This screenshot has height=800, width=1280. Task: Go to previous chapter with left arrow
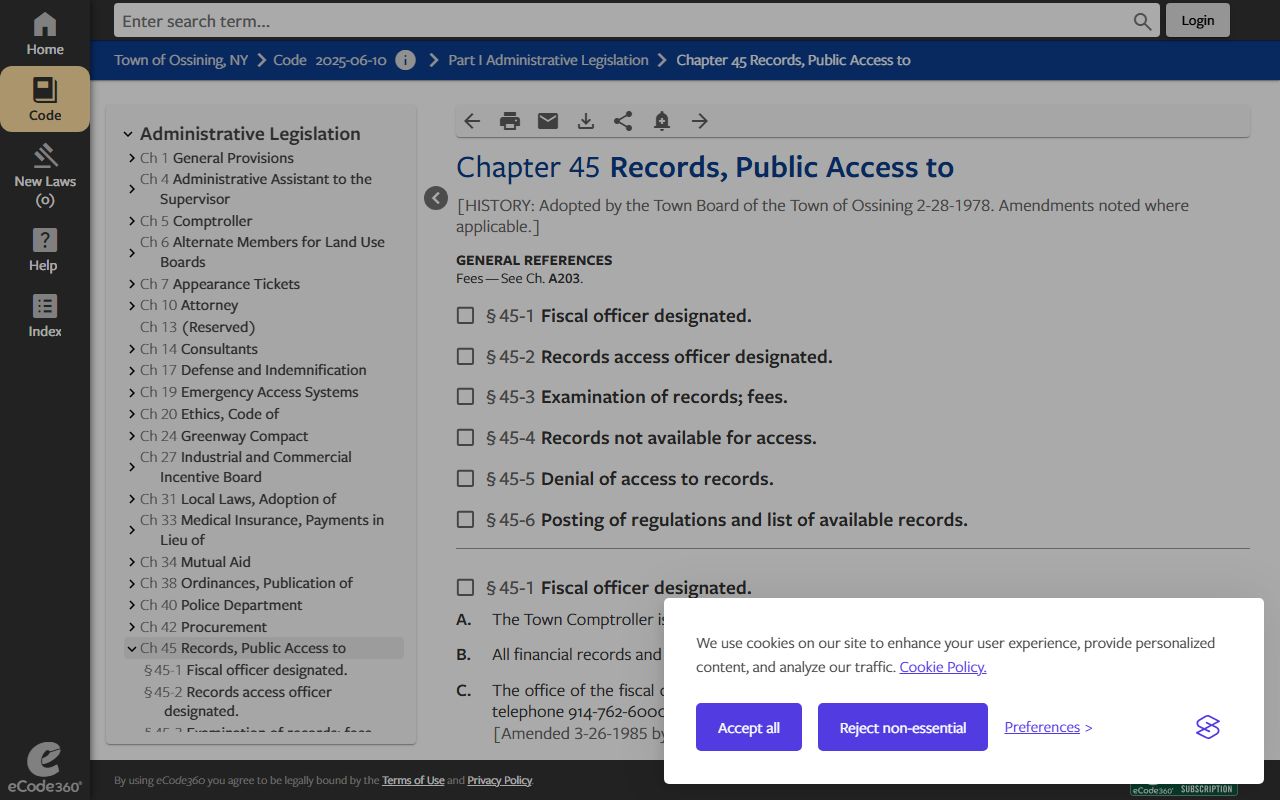coord(472,121)
